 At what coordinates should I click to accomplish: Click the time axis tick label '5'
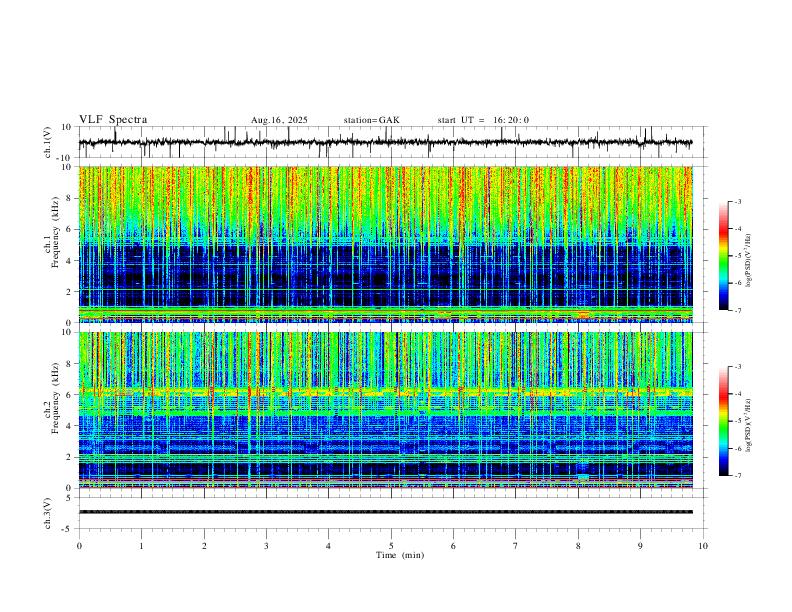(391, 546)
